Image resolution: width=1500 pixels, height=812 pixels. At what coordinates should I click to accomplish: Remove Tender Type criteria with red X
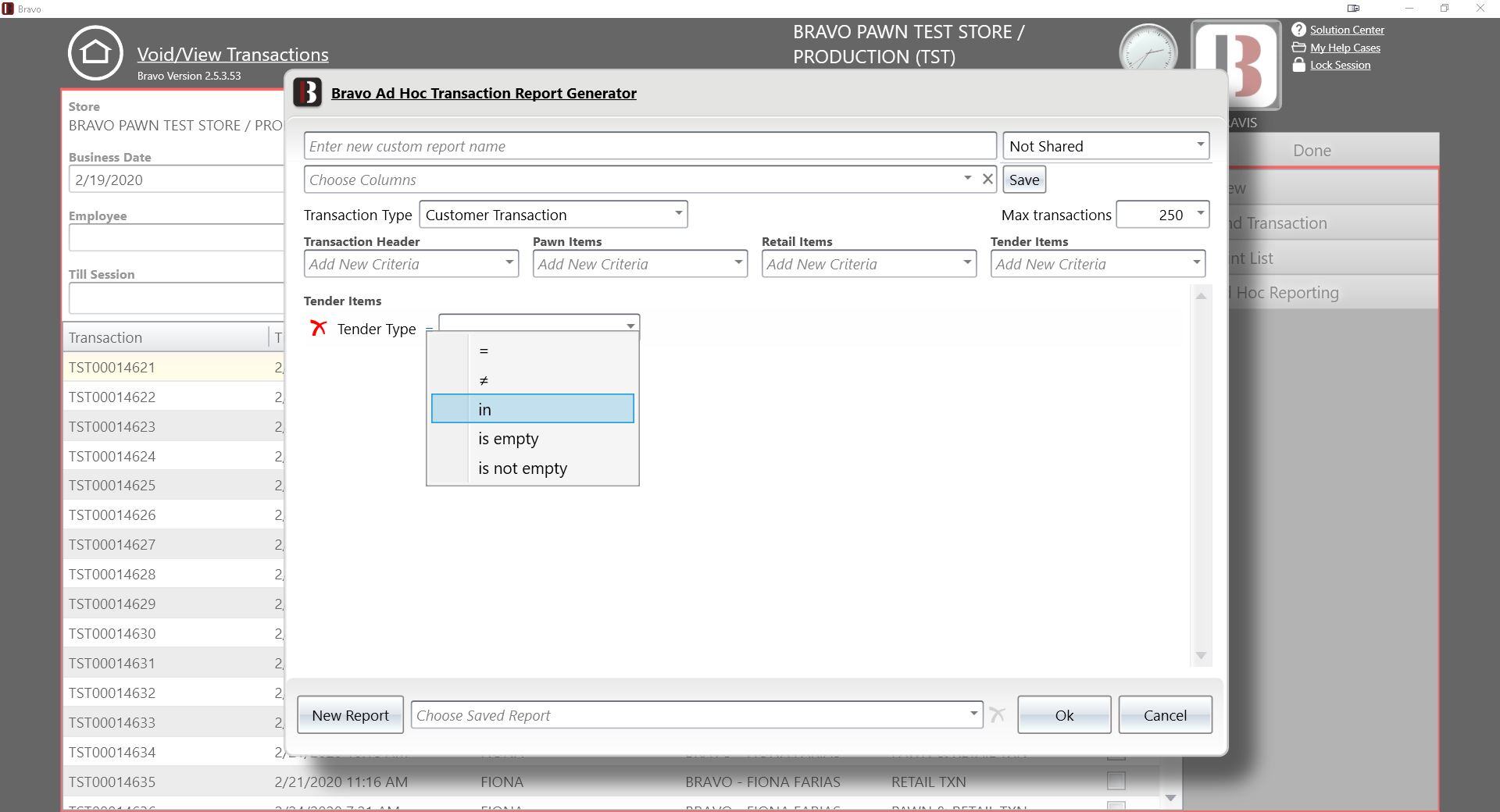318,328
